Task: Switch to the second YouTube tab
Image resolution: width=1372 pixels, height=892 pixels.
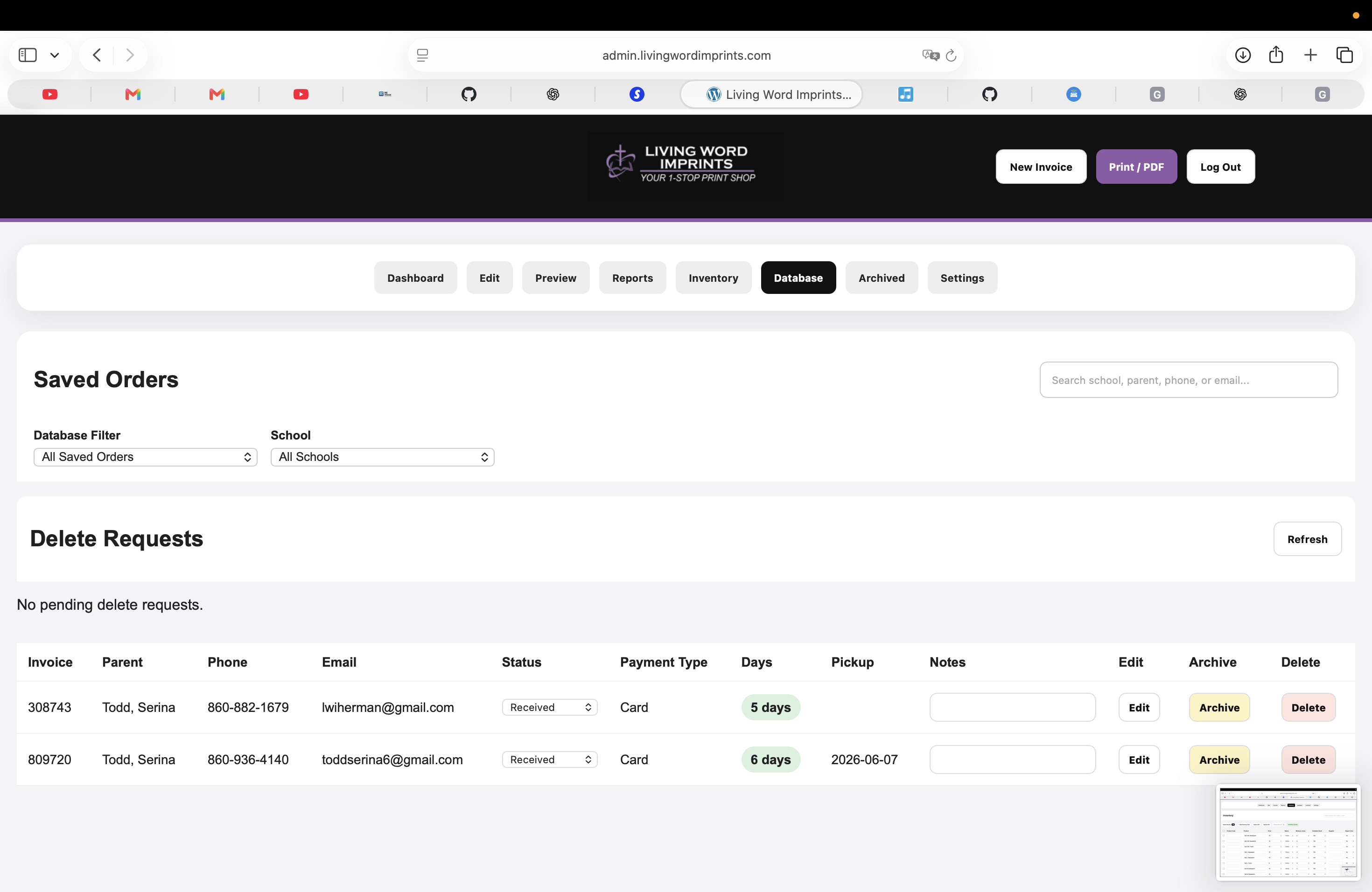Action: click(301, 95)
